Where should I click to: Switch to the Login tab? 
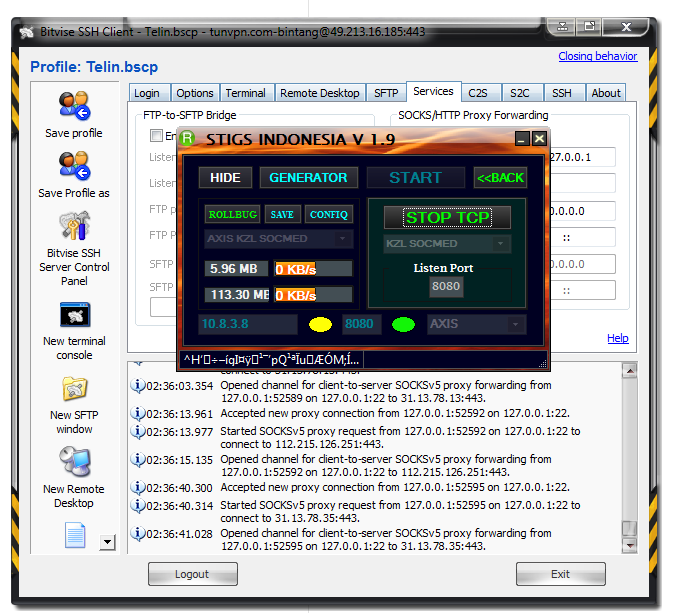[x=147, y=93]
